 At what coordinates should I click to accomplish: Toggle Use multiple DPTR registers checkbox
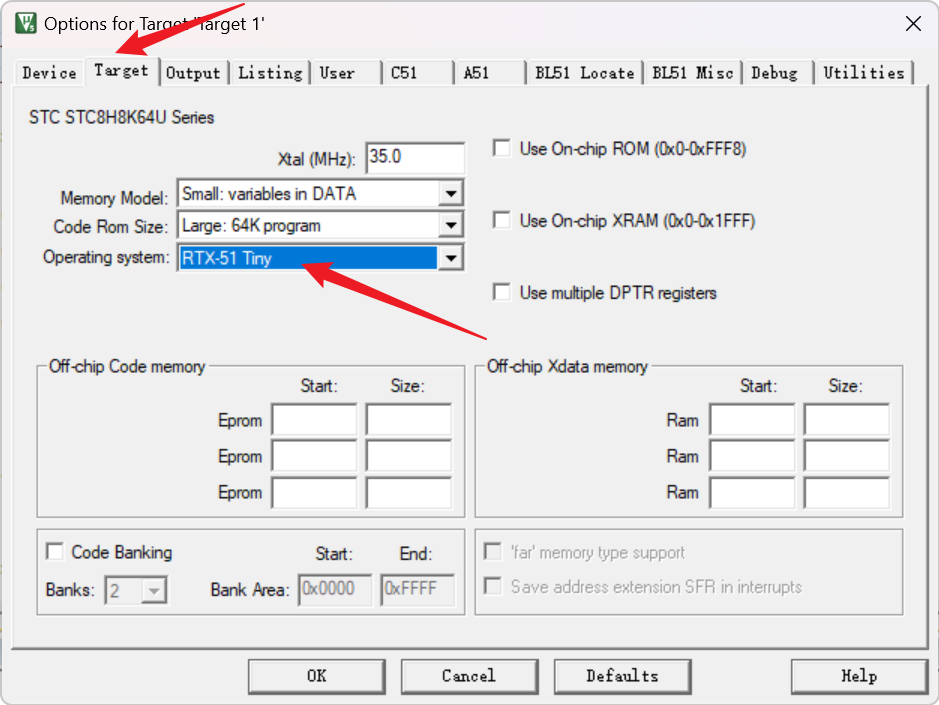click(x=502, y=292)
